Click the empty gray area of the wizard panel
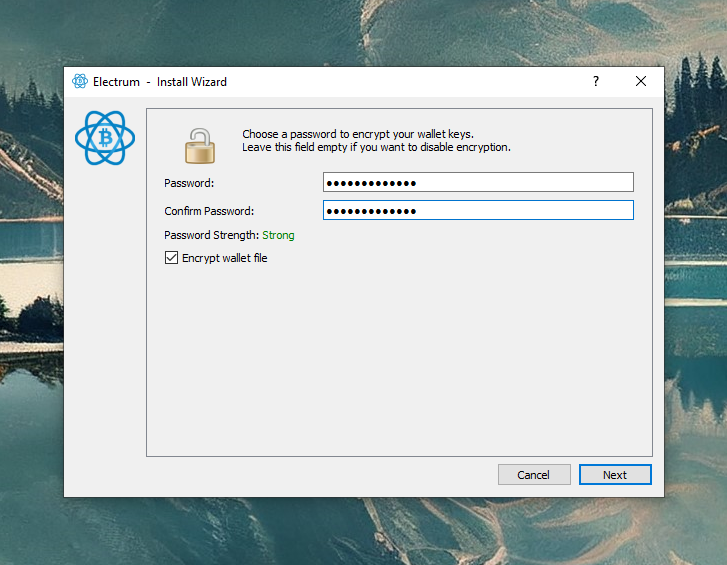 pyautogui.click(x=400, y=360)
